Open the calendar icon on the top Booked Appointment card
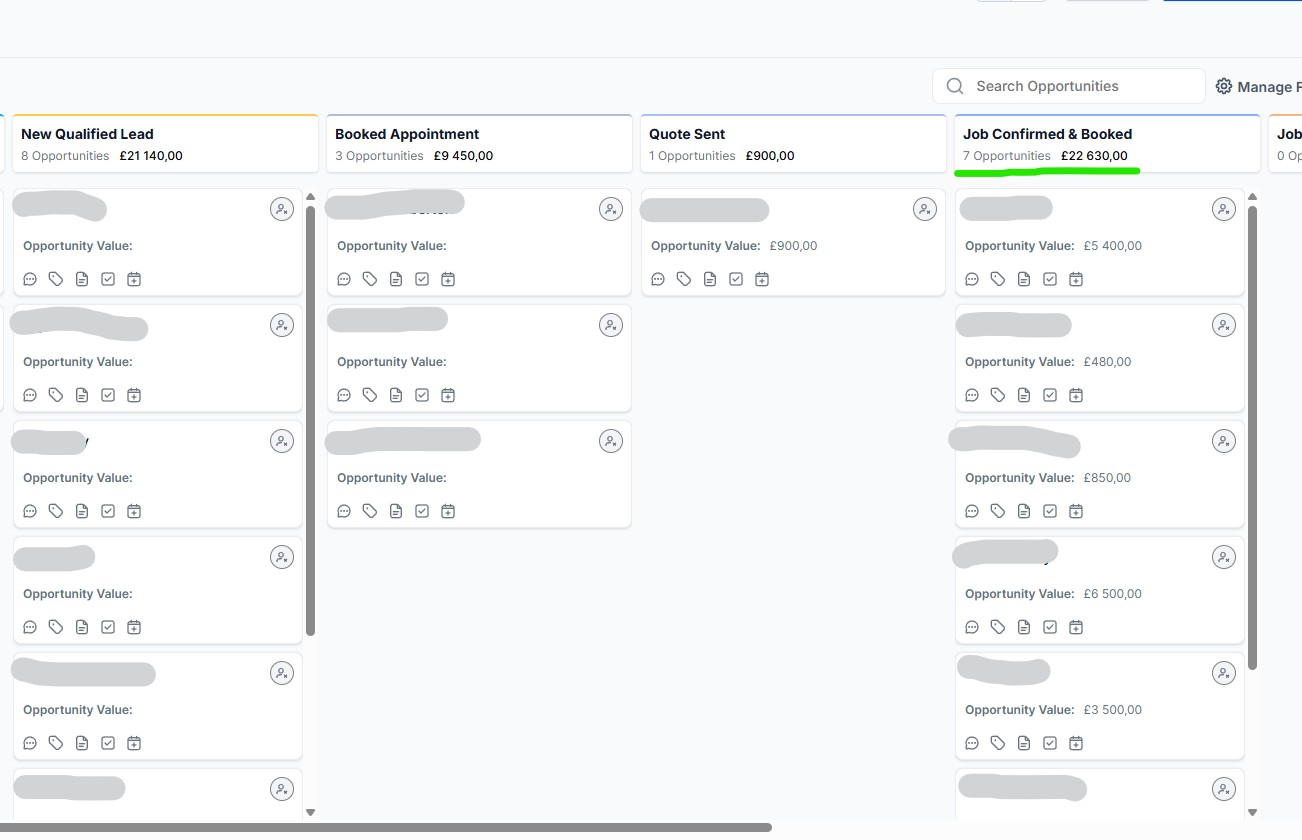This screenshot has height=840, width=1302. pyautogui.click(x=448, y=279)
